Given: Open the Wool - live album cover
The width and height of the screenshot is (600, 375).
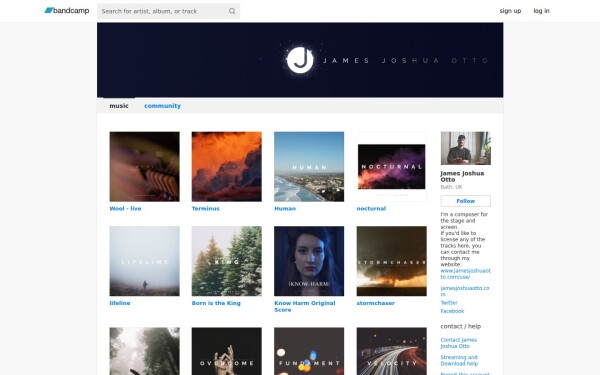Looking at the screenshot, I should (x=144, y=166).
